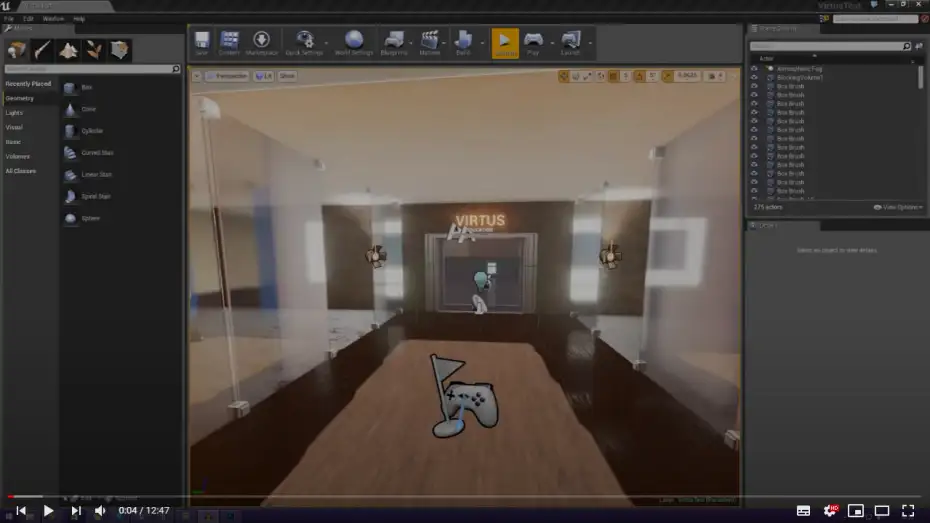
Task: Toggle YouTube subtitles button
Action: click(x=803, y=511)
